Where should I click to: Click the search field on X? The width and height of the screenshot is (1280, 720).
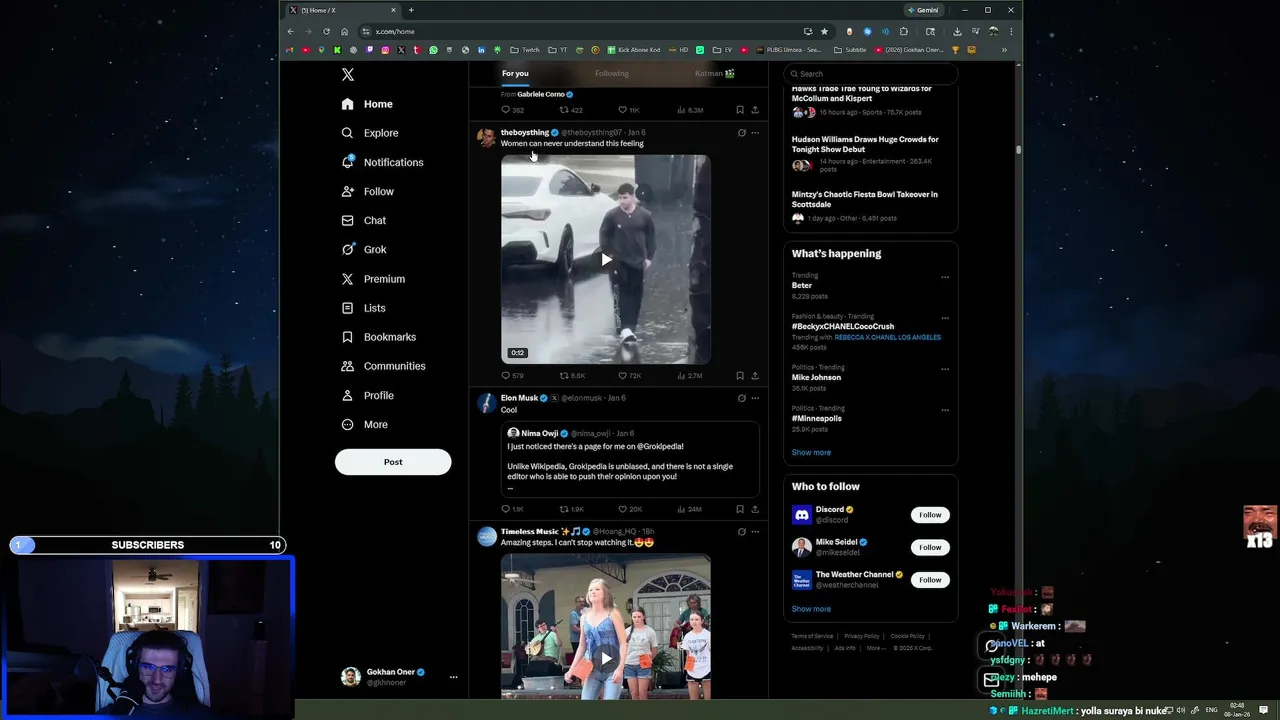[870, 73]
